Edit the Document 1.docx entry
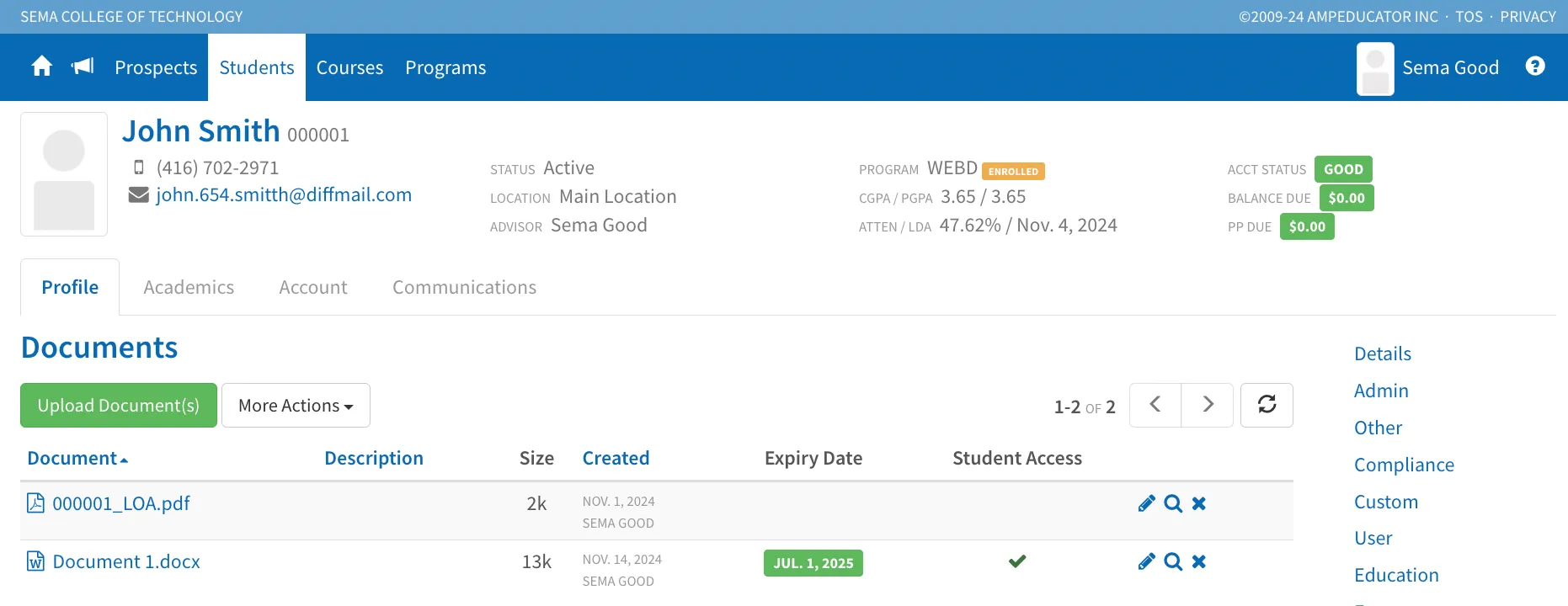 tap(1146, 561)
